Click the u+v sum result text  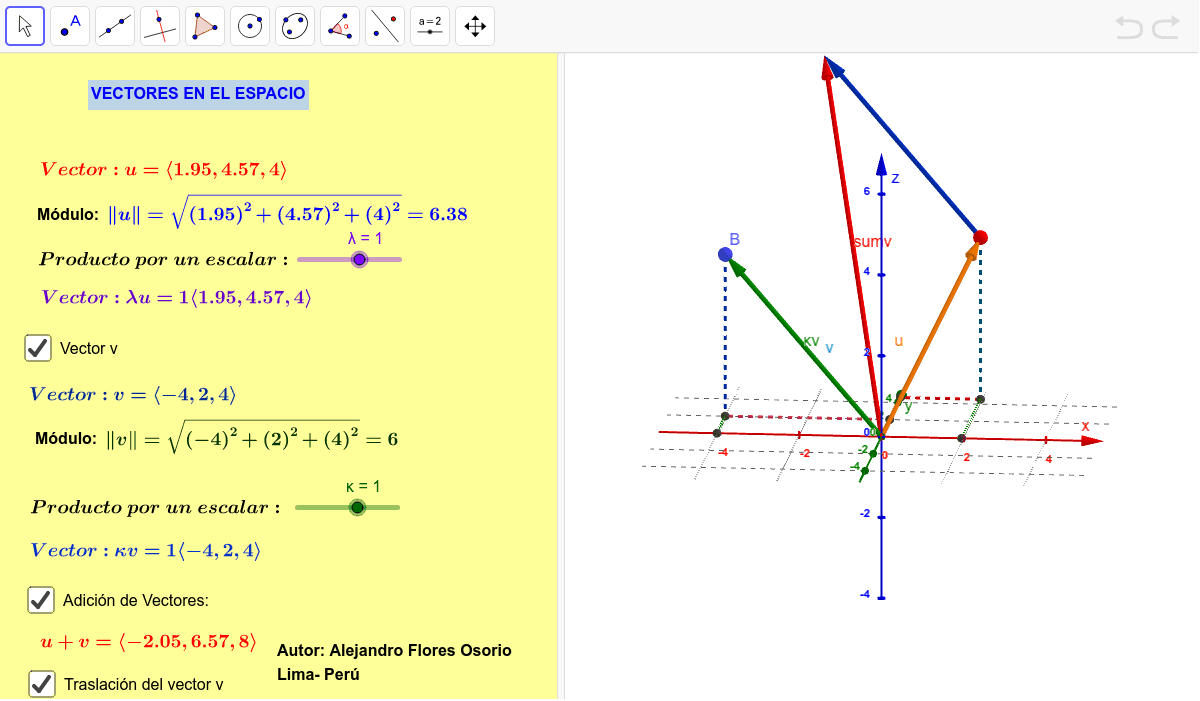click(149, 642)
